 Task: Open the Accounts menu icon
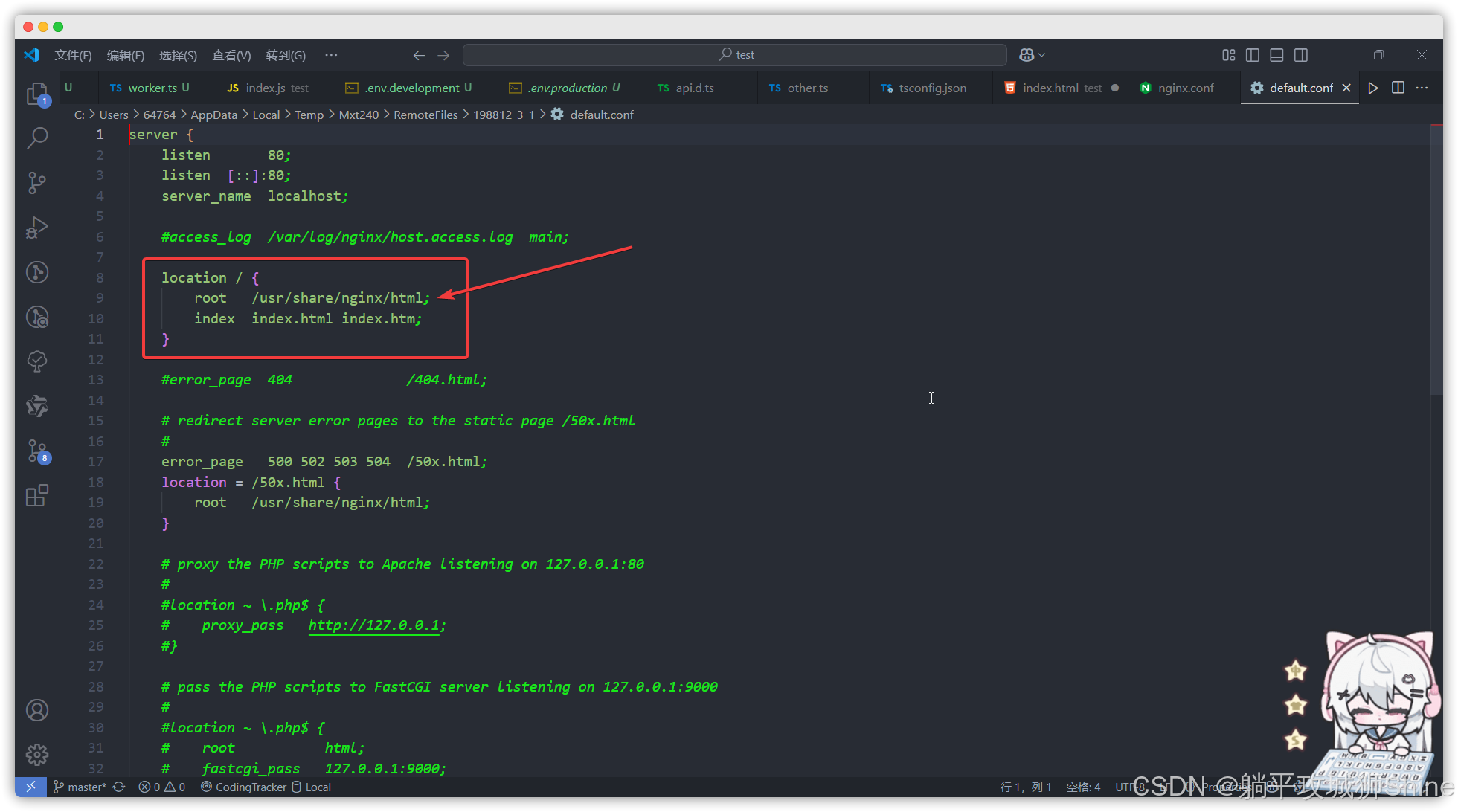(x=37, y=710)
